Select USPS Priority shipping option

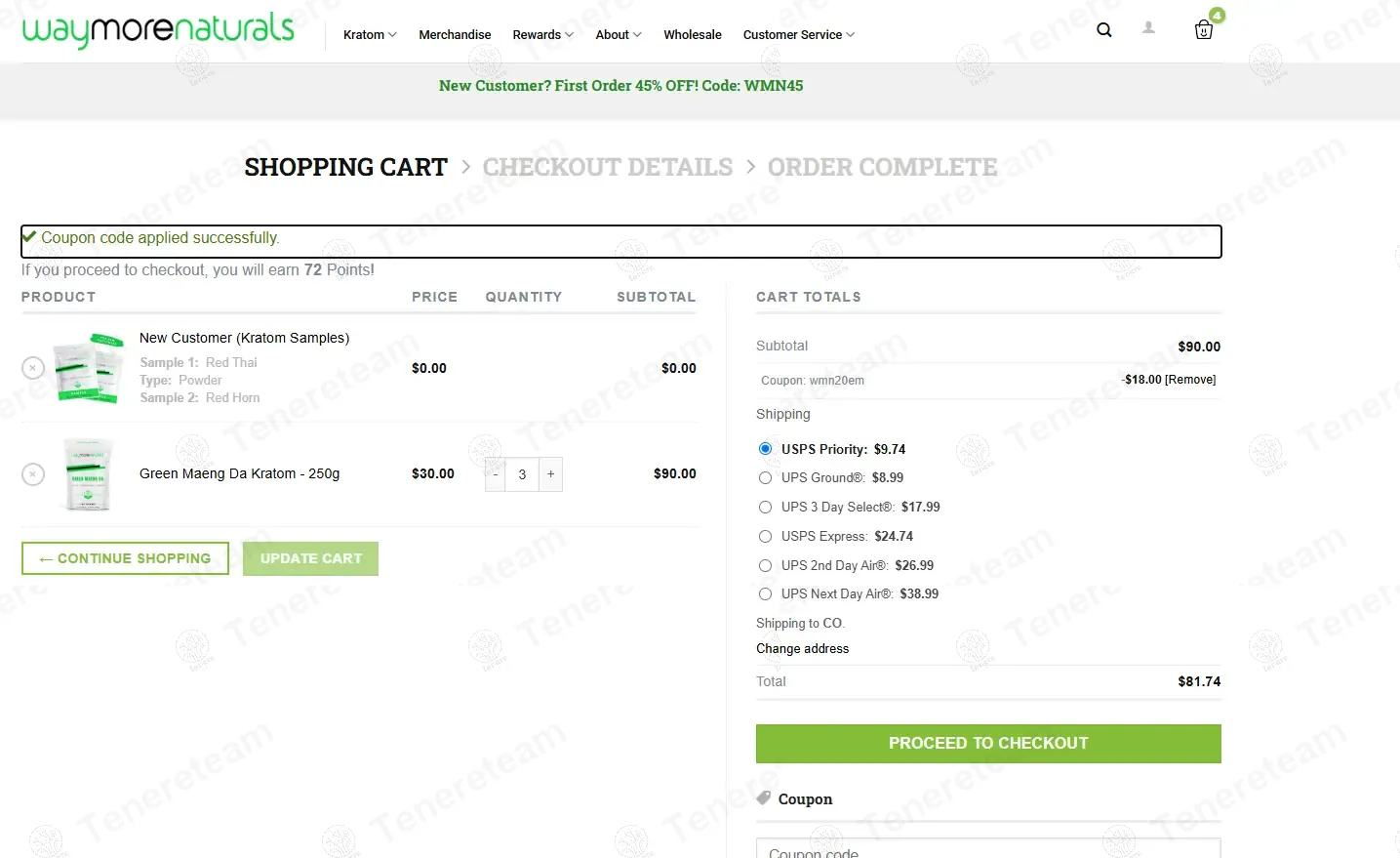click(766, 449)
